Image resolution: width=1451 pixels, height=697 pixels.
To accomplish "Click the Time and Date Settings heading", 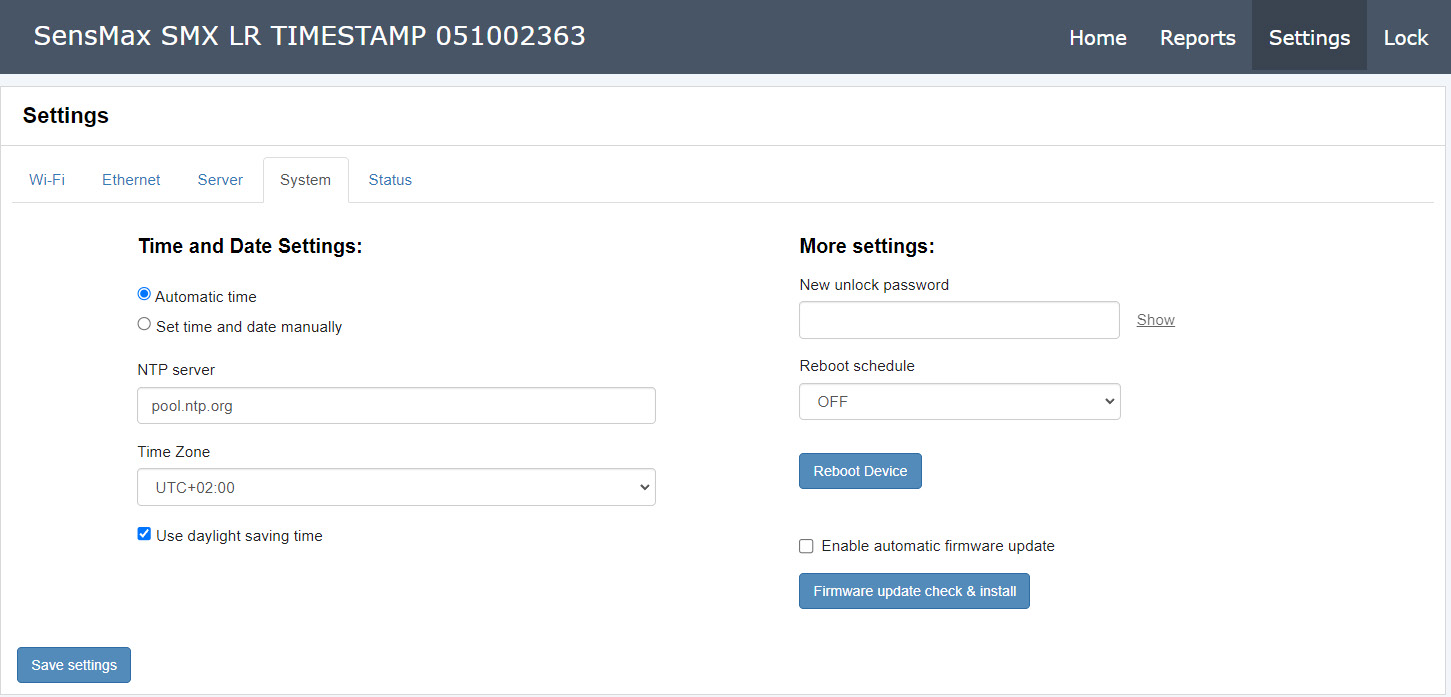I will point(250,246).
